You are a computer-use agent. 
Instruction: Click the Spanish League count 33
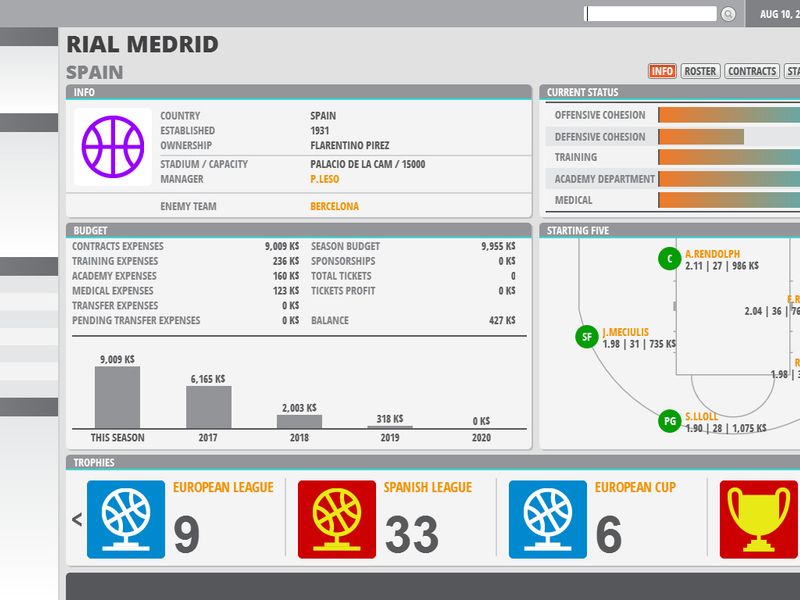point(412,535)
